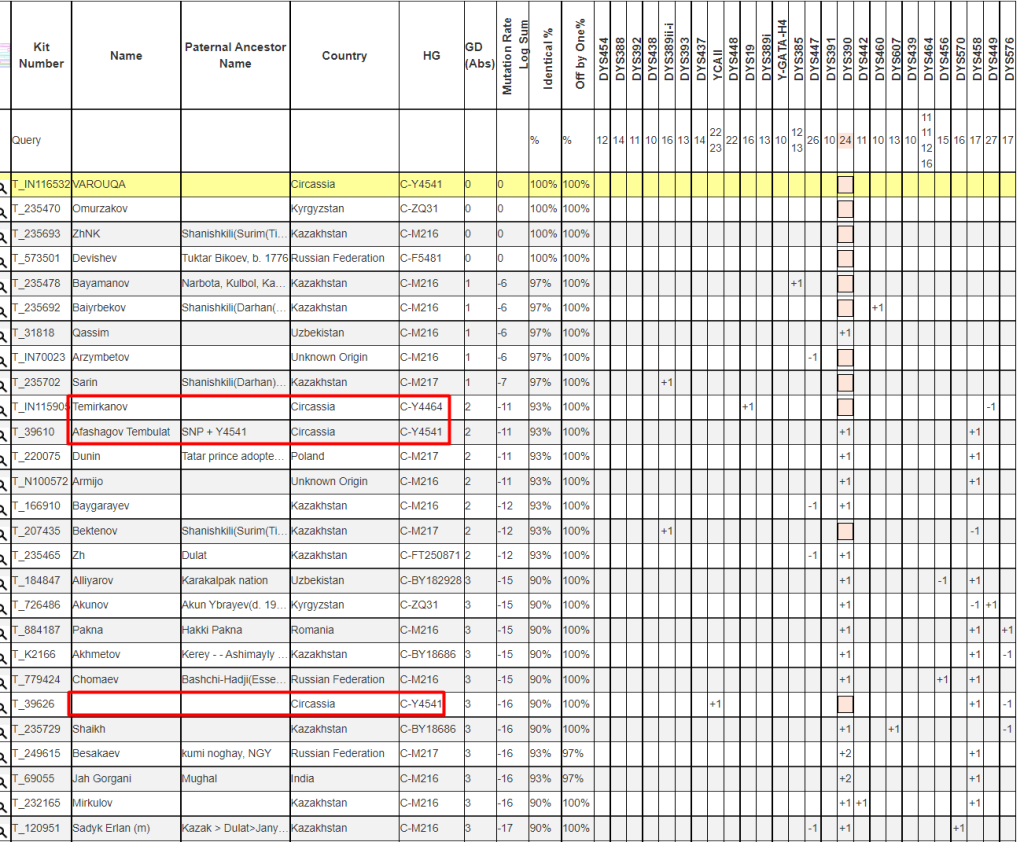Screen dimensions: 1024x842
Task: Click ancestor text SNP + Y4541
Action: coord(214,432)
